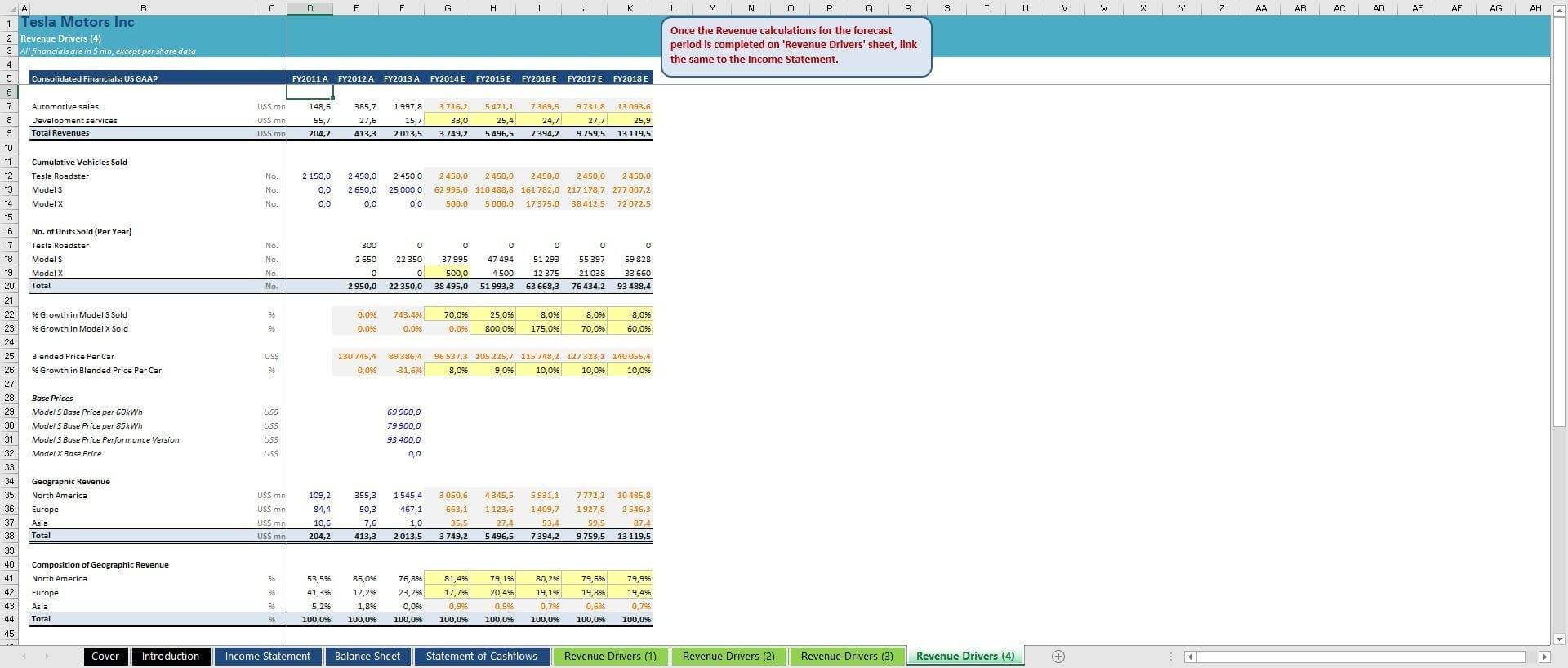Click 'Composition of Geographic Revenue' heading
This screenshot has height=668, width=1568.
click(100, 564)
